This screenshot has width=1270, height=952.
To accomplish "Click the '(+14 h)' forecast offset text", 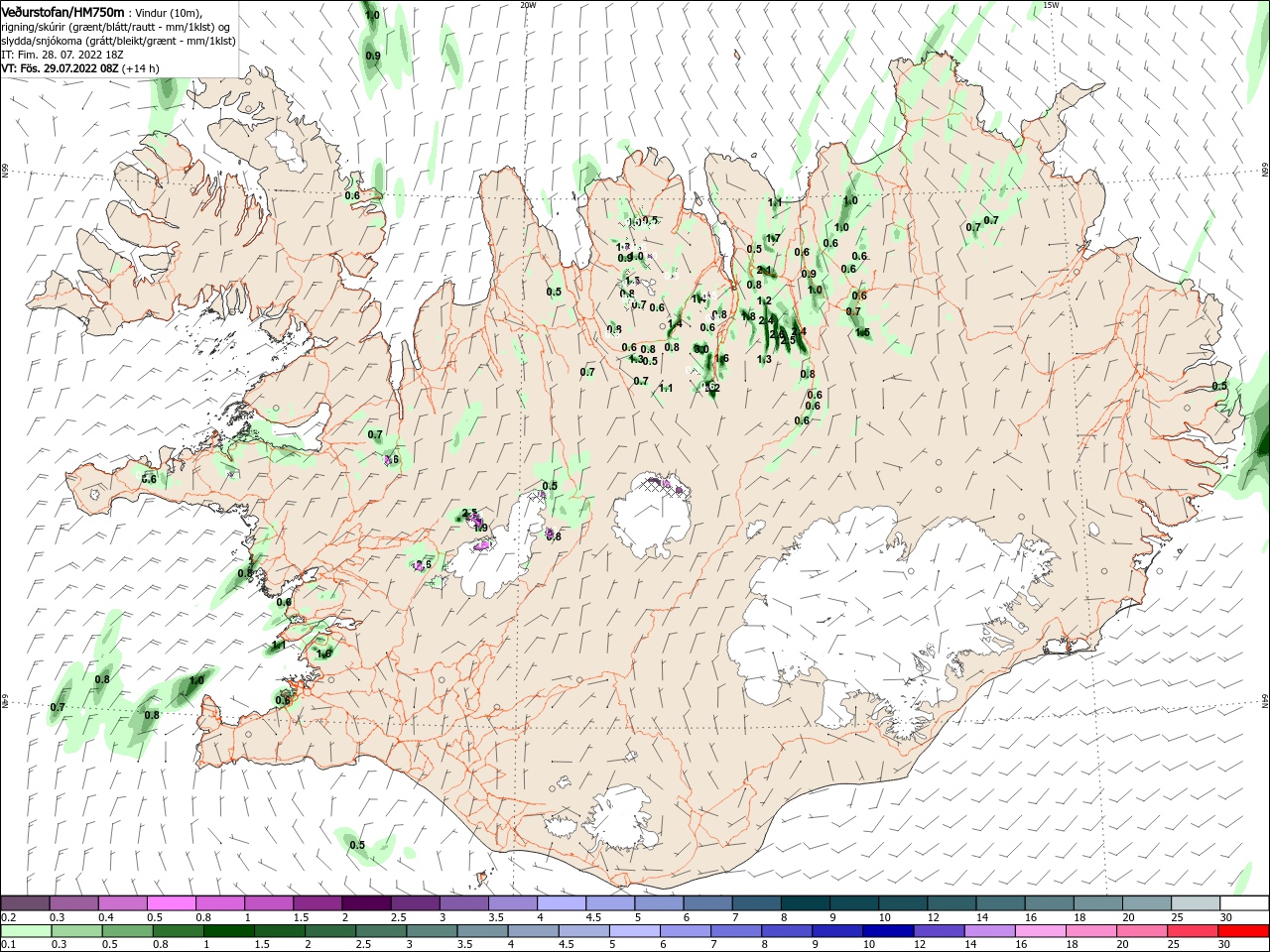I will tap(141, 68).
